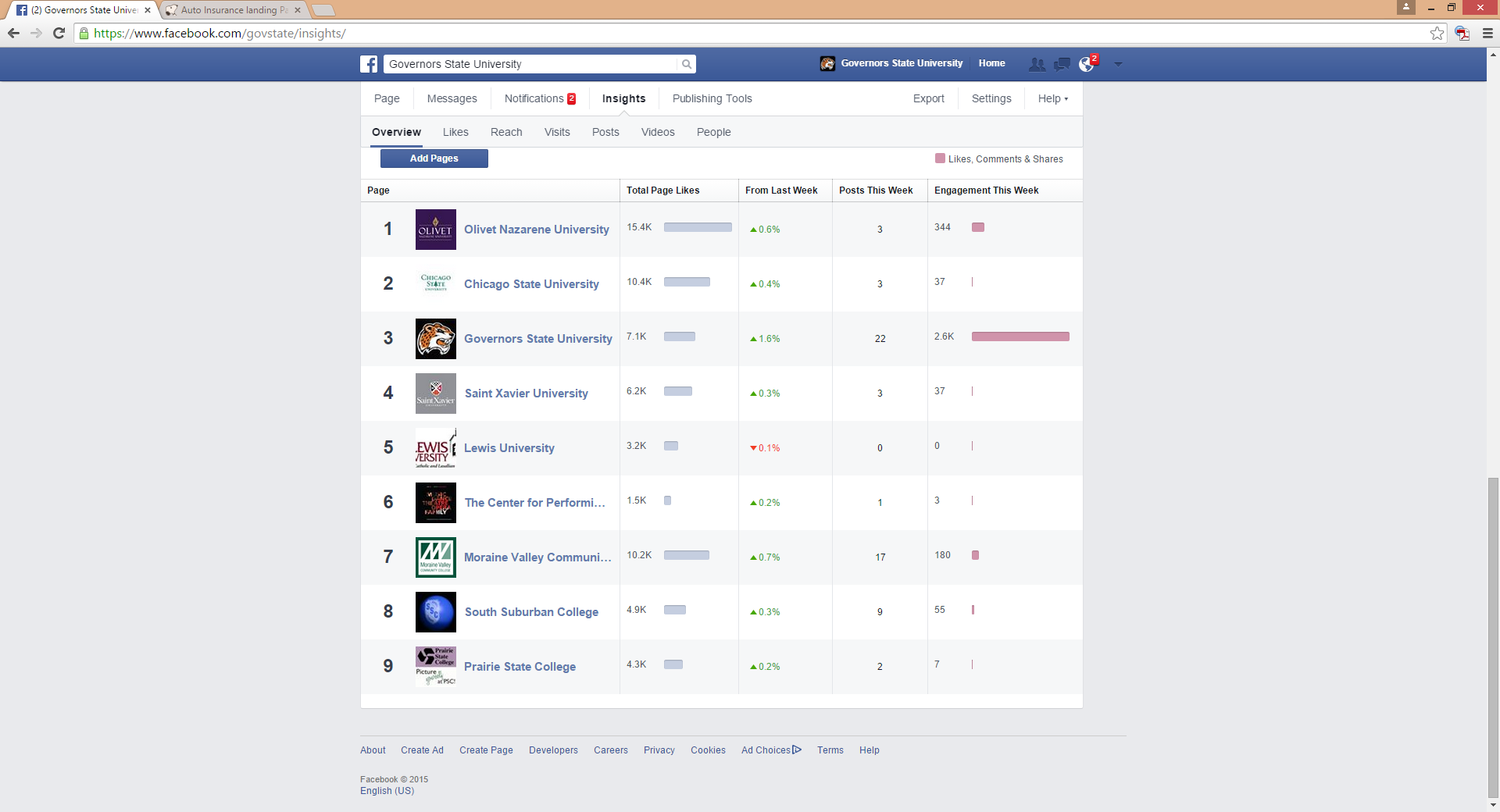1500x812 pixels.
Task: Click Create Ad footer link
Action: click(x=422, y=750)
